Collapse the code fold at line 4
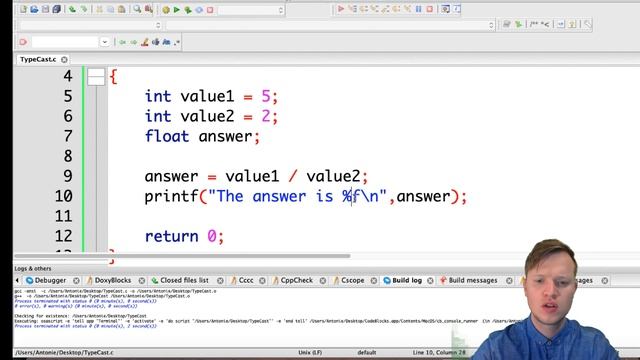 point(96,77)
